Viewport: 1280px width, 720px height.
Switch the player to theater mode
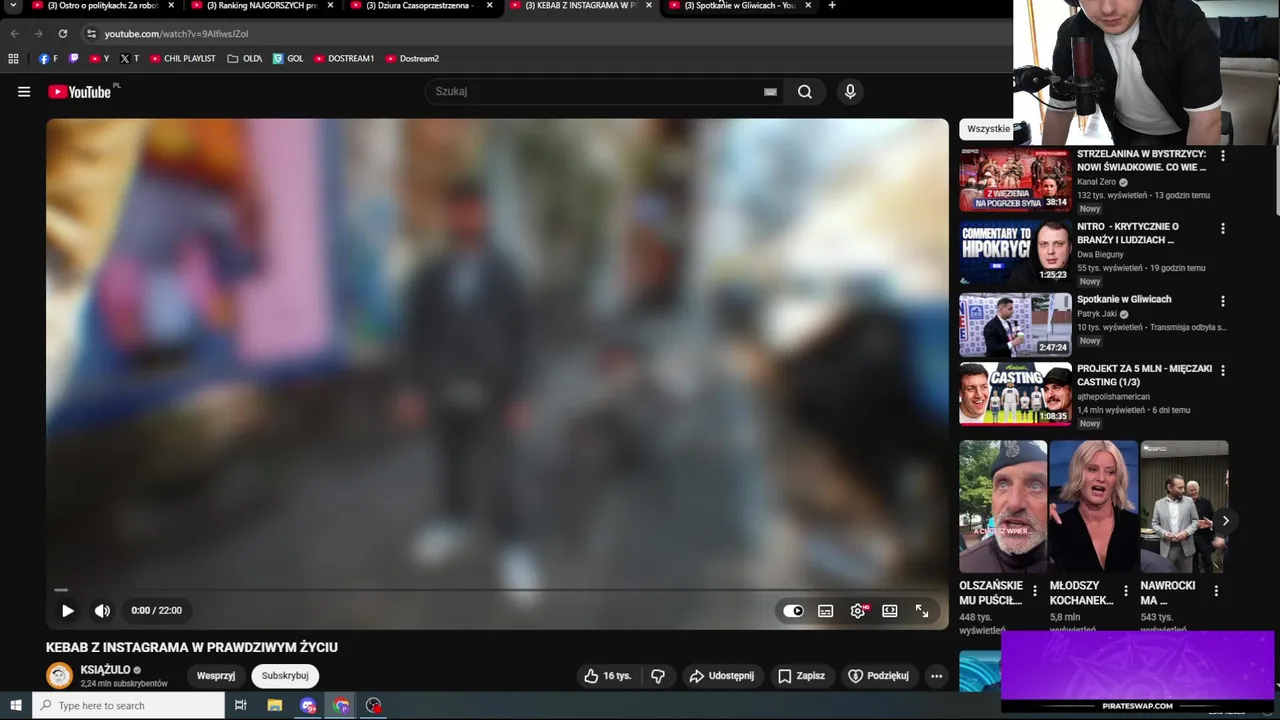coord(890,611)
